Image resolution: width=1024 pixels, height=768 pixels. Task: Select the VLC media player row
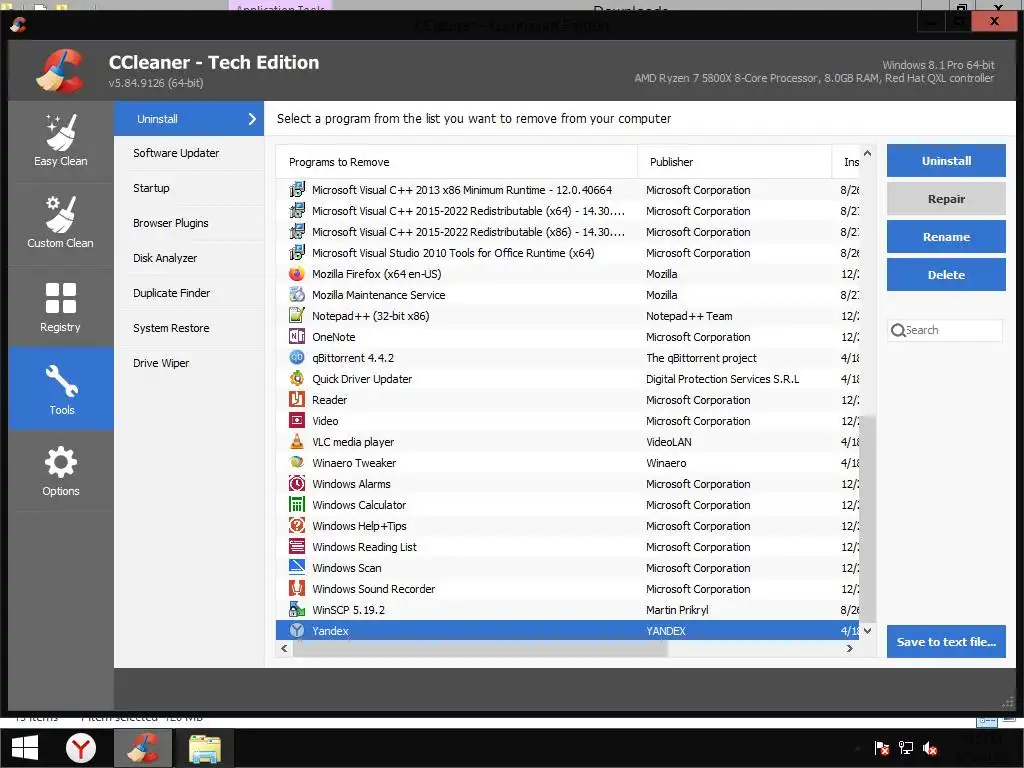(567, 441)
